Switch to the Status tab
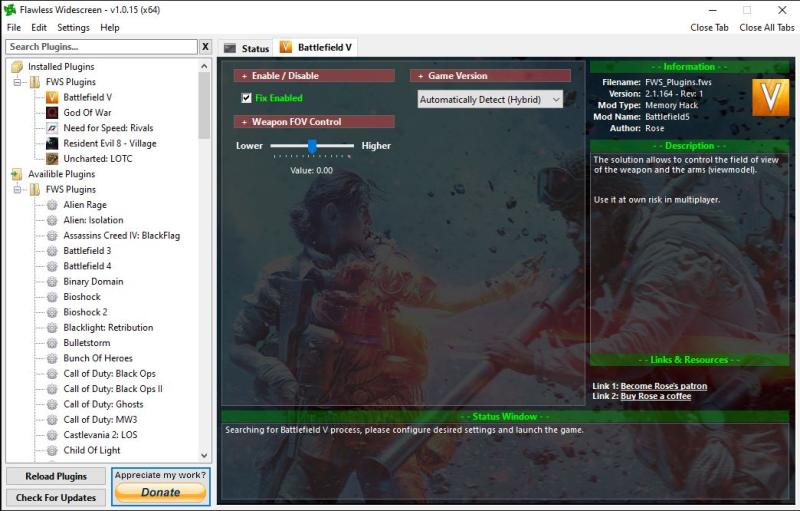Image resolution: width=800 pixels, height=511 pixels. (247, 48)
